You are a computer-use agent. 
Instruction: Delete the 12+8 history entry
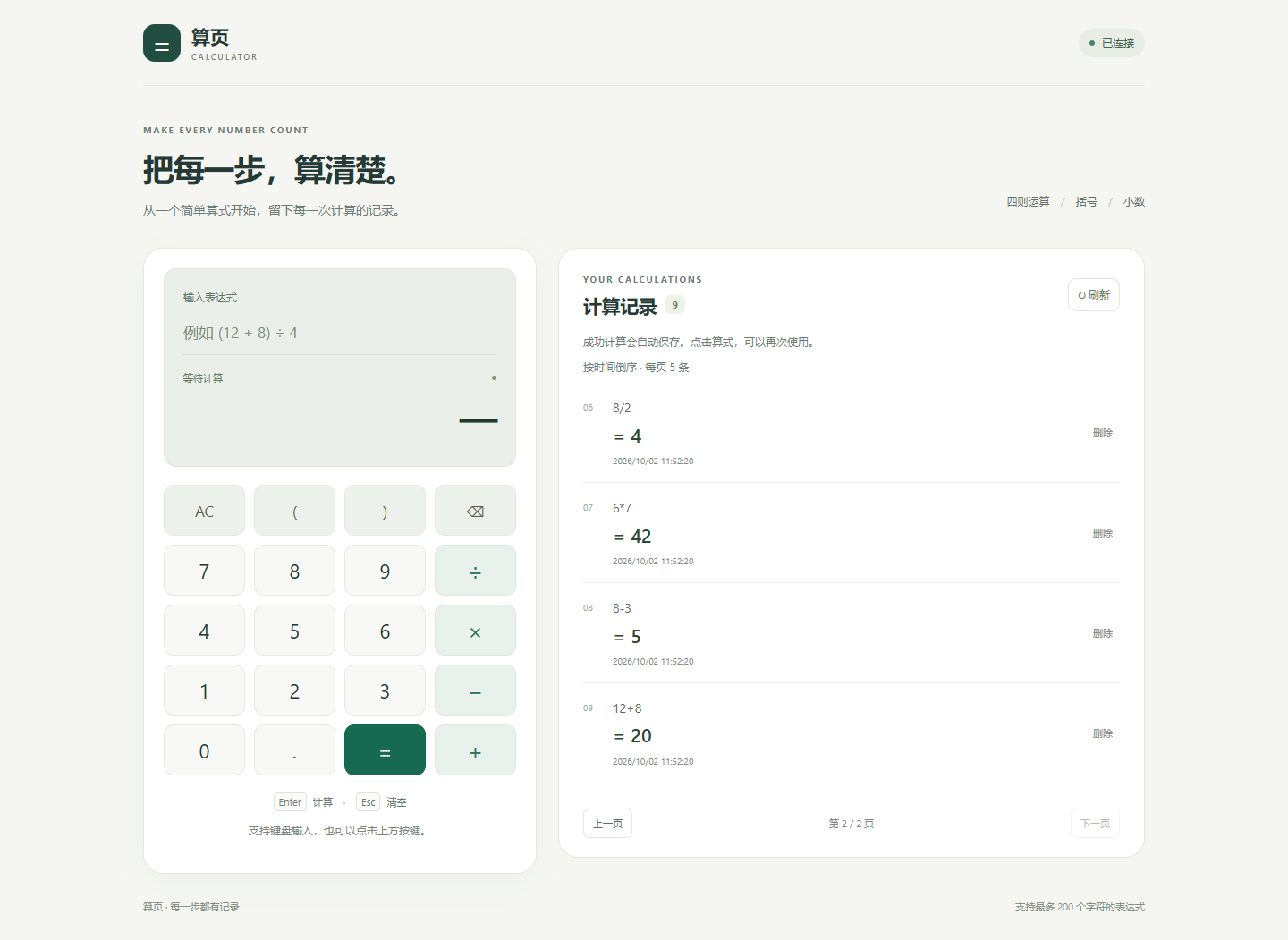1103,733
